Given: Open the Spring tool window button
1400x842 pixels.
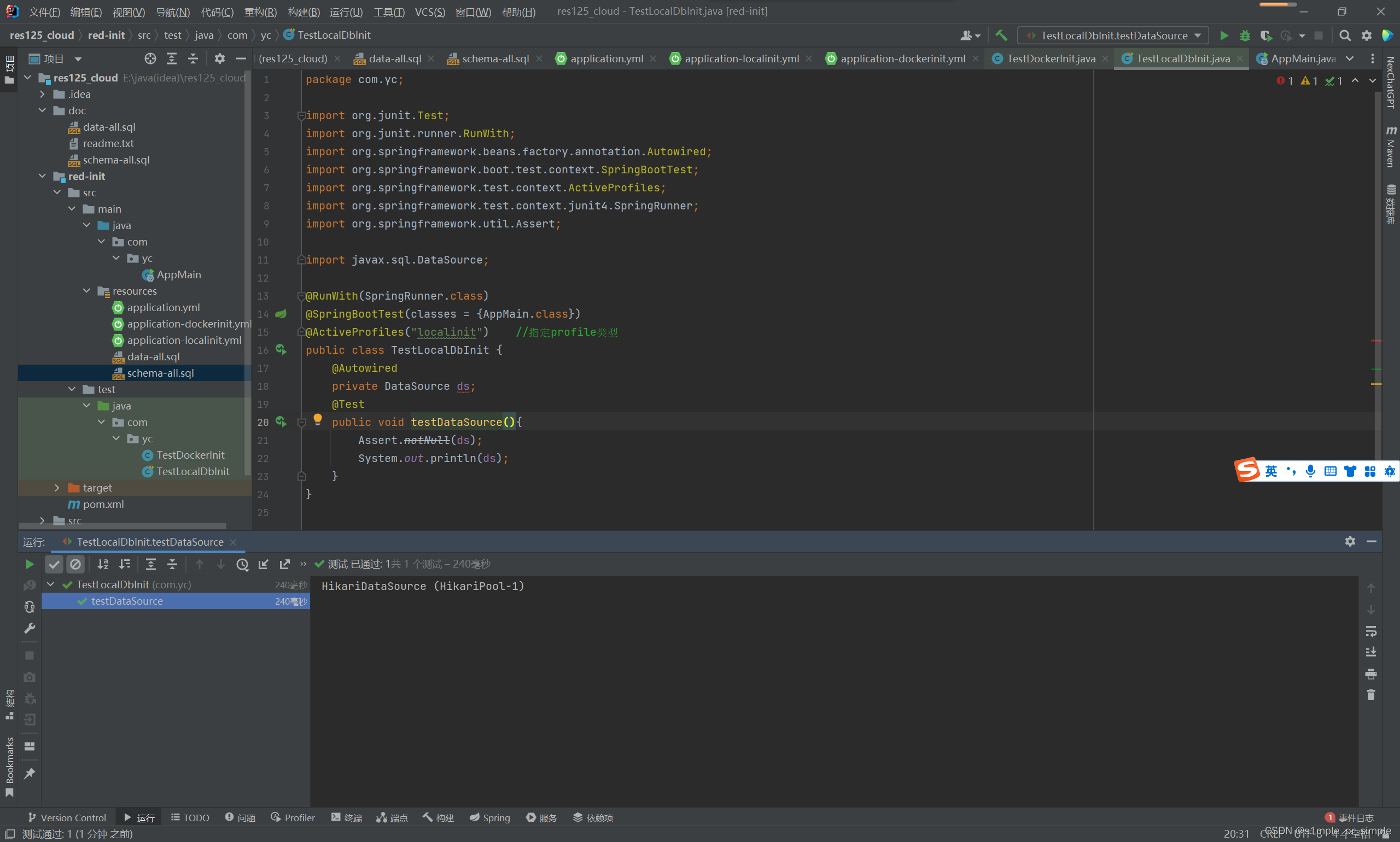Looking at the screenshot, I should (x=490, y=817).
